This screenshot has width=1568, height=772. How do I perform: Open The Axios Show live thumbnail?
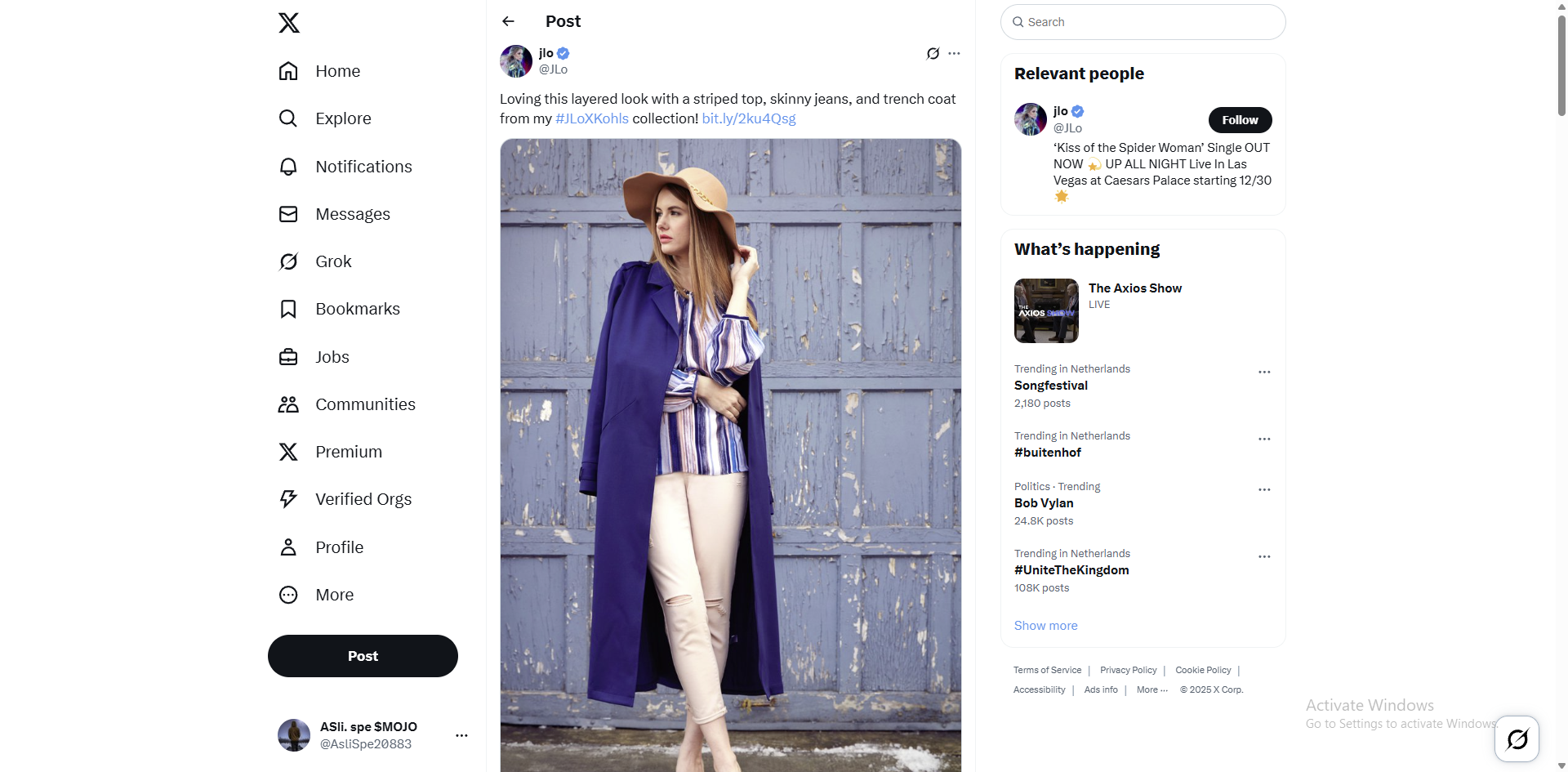[x=1046, y=310]
